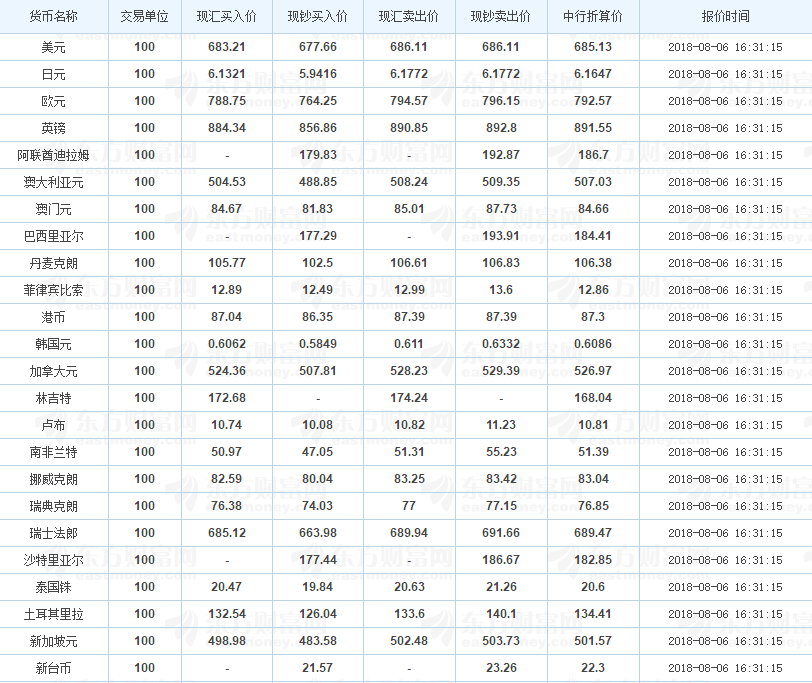Screen dimensions: 812x683
Task: Click the 683.21 value in 美元 row
Action: click(x=227, y=47)
